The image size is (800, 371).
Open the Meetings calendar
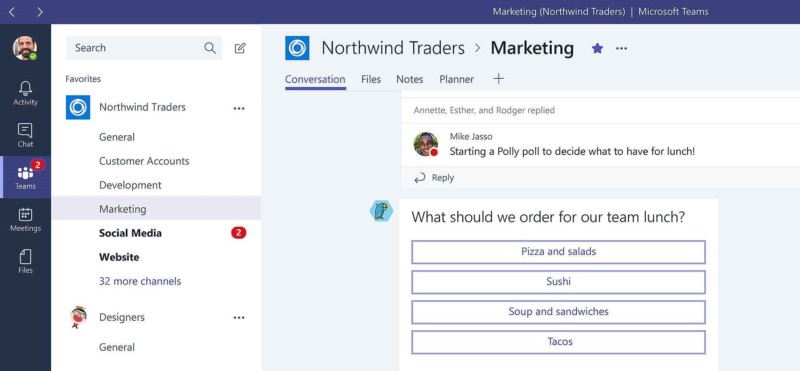tap(25, 219)
